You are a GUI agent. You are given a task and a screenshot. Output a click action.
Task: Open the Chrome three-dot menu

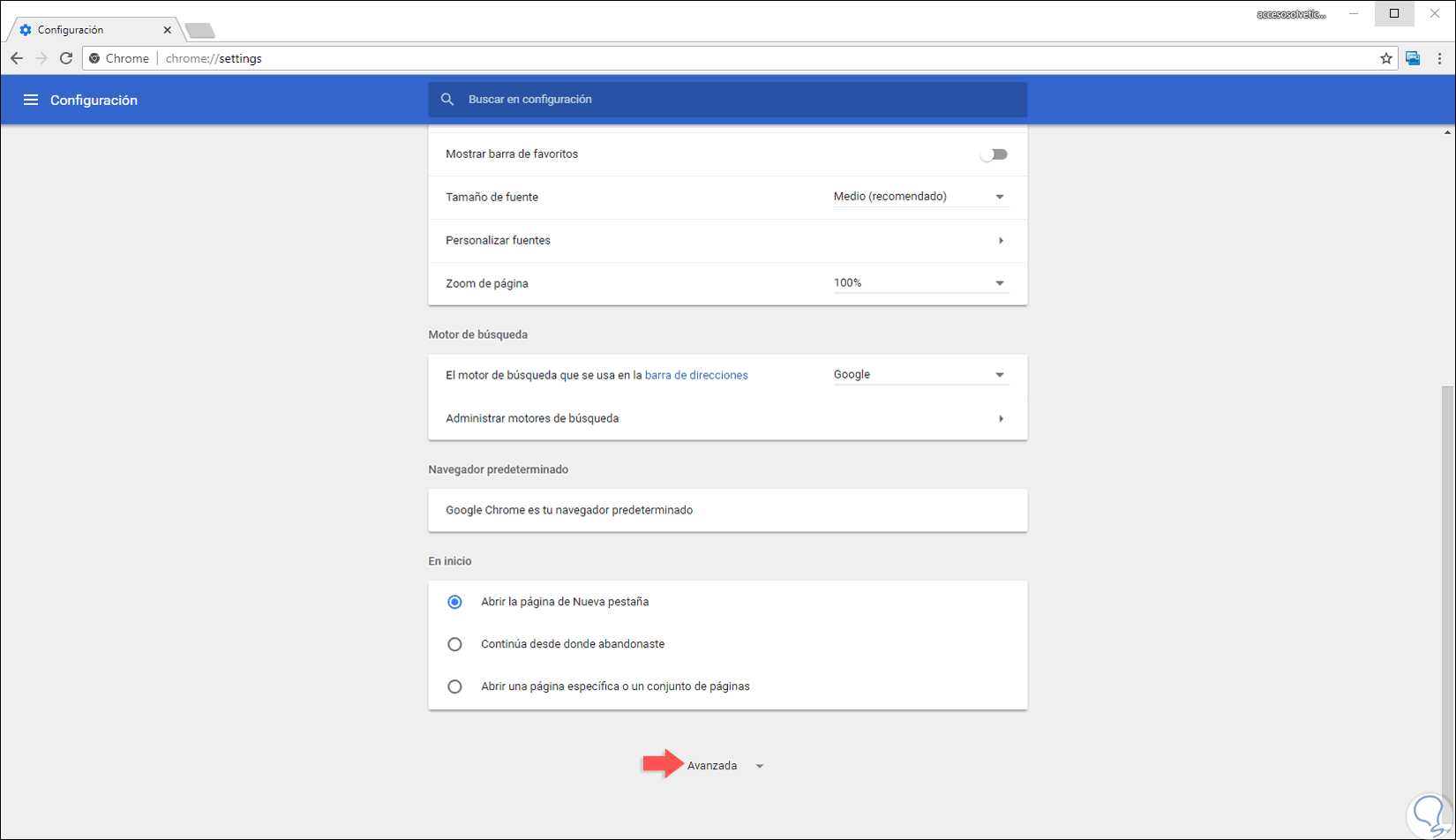click(x=1439, y=58)
